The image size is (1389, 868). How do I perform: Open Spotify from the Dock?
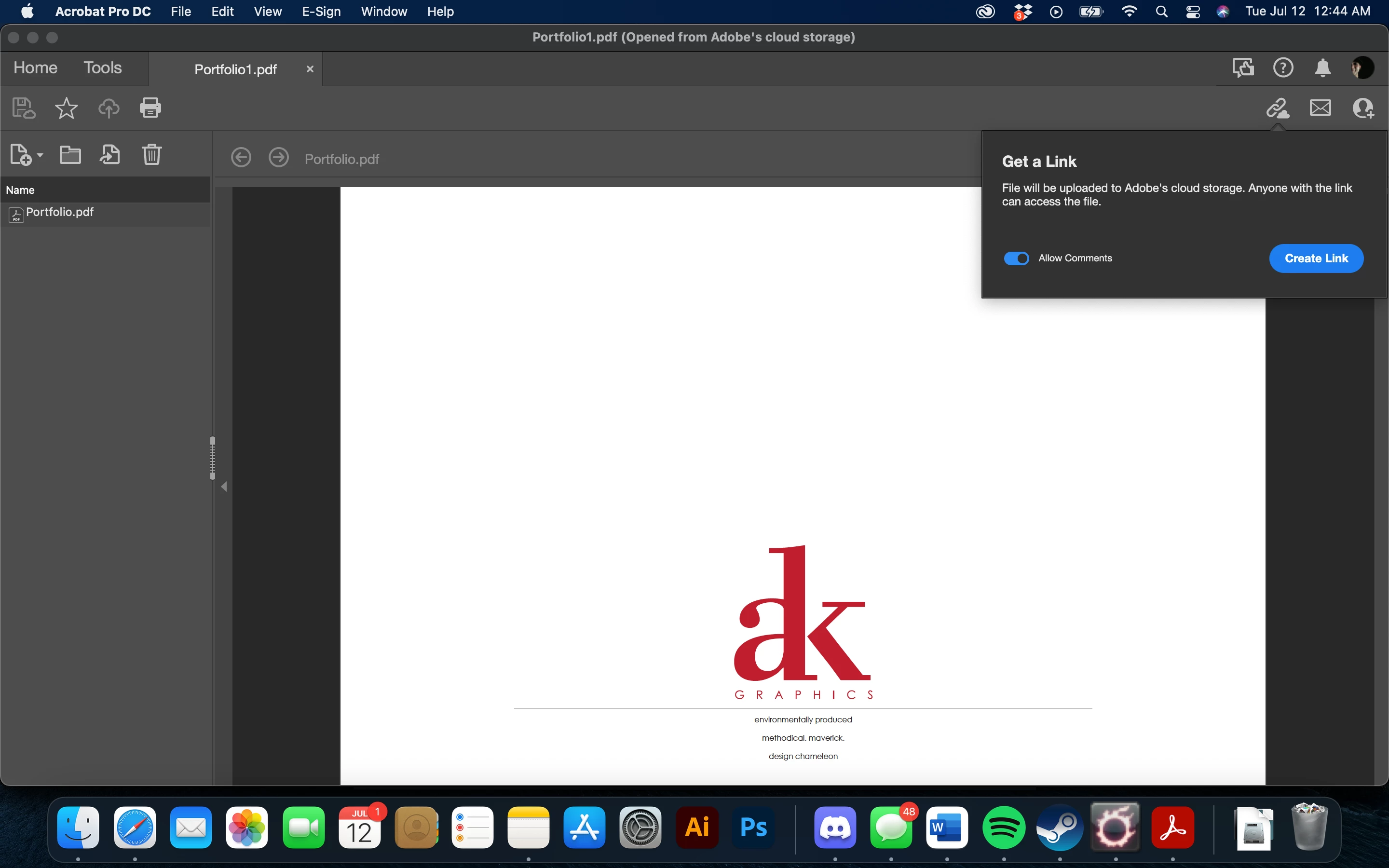(x=1003, y=827)
